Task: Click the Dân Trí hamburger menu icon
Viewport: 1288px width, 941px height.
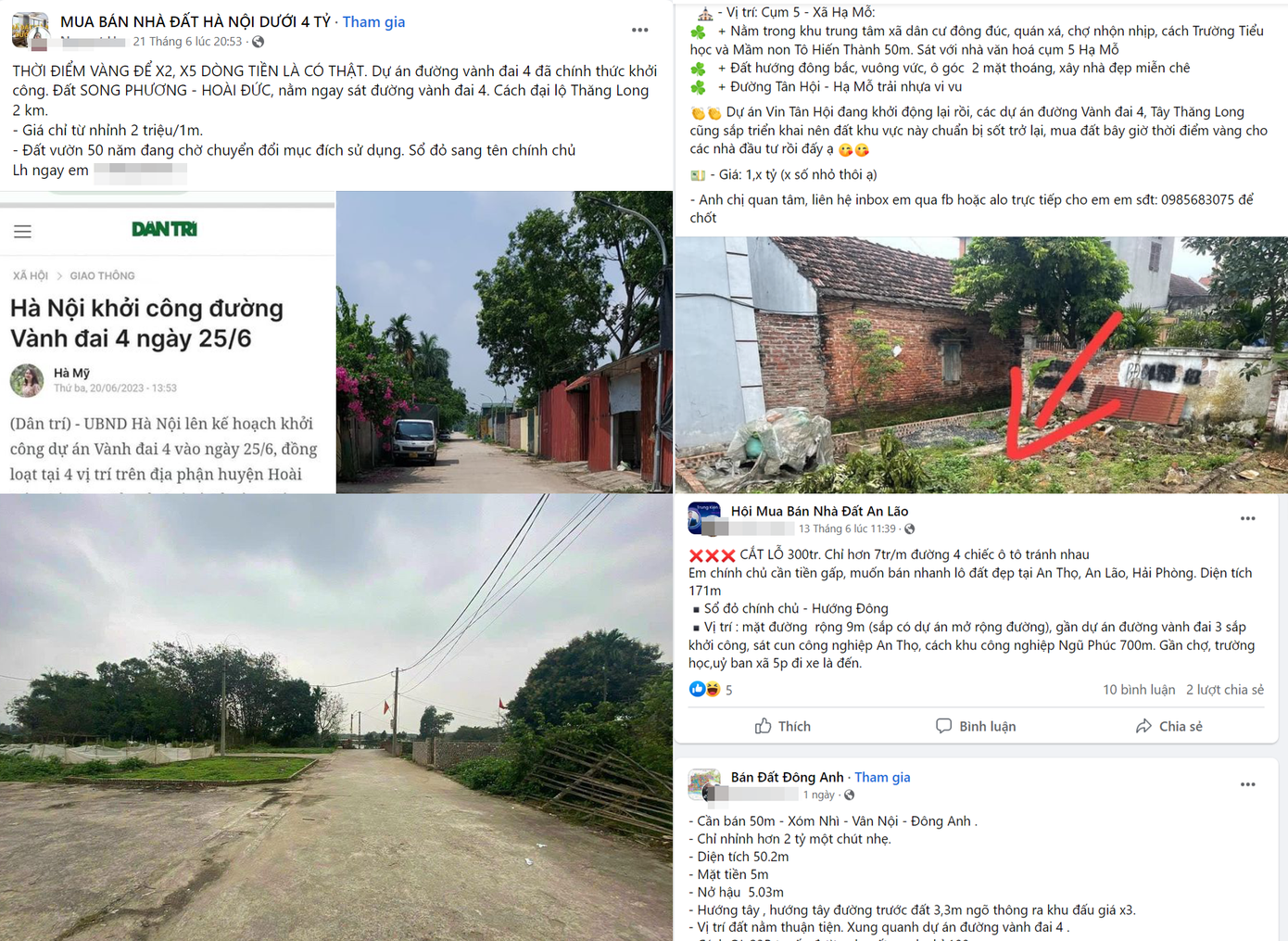Action: click(22, 232)
